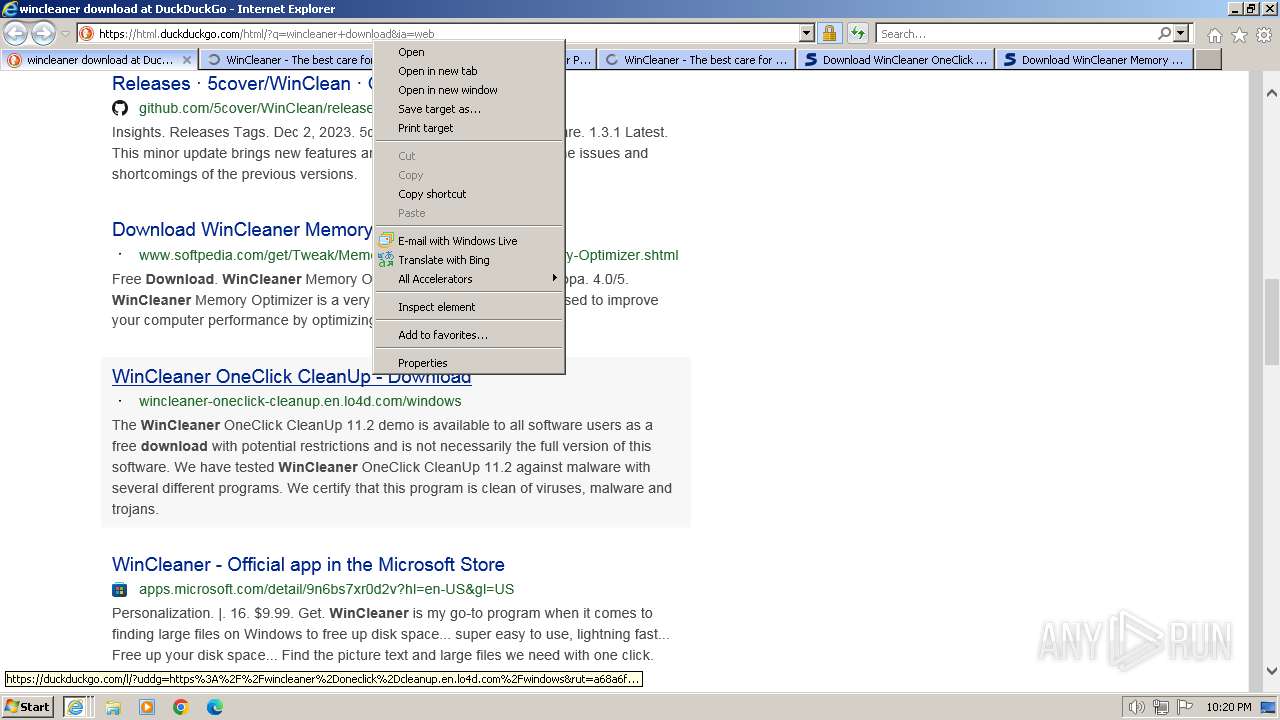Image resolution: width=1280 pixels, height=720 pixels.
Task: Open the Download WinCleaner Memory result link
Action: [x=242, y=230]
